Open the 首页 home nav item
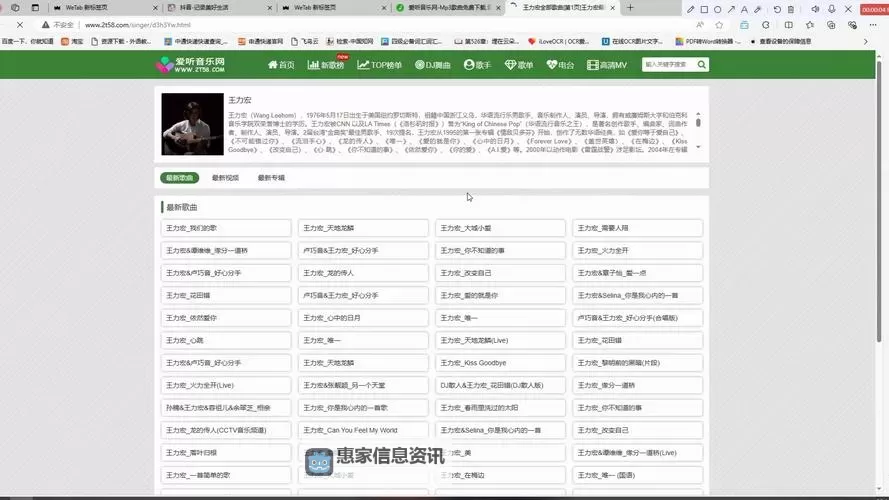Viewport: 889px width, 500px height. (x=281, y=65)
